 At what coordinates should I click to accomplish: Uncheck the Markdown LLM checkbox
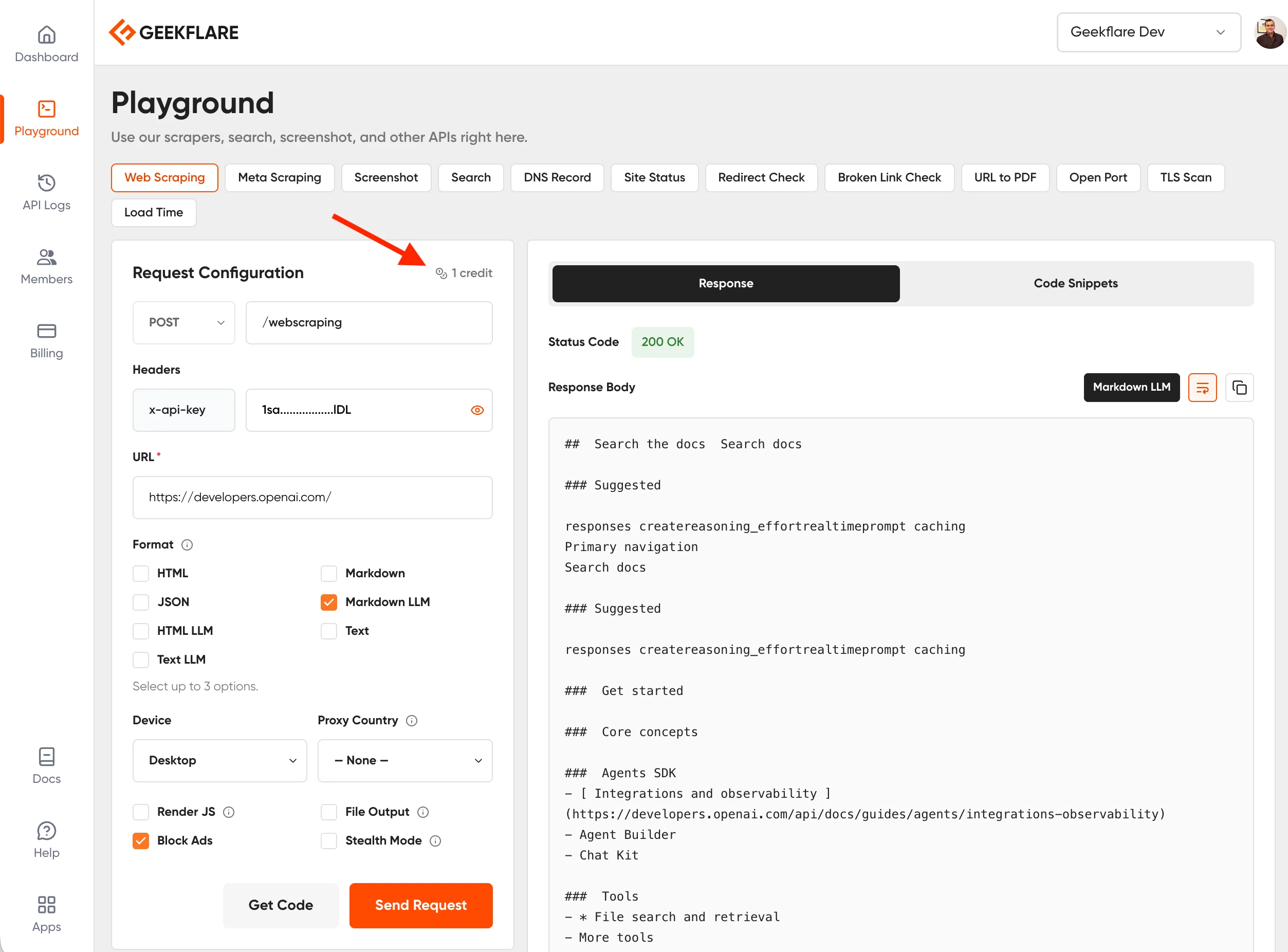coord(329,602)
